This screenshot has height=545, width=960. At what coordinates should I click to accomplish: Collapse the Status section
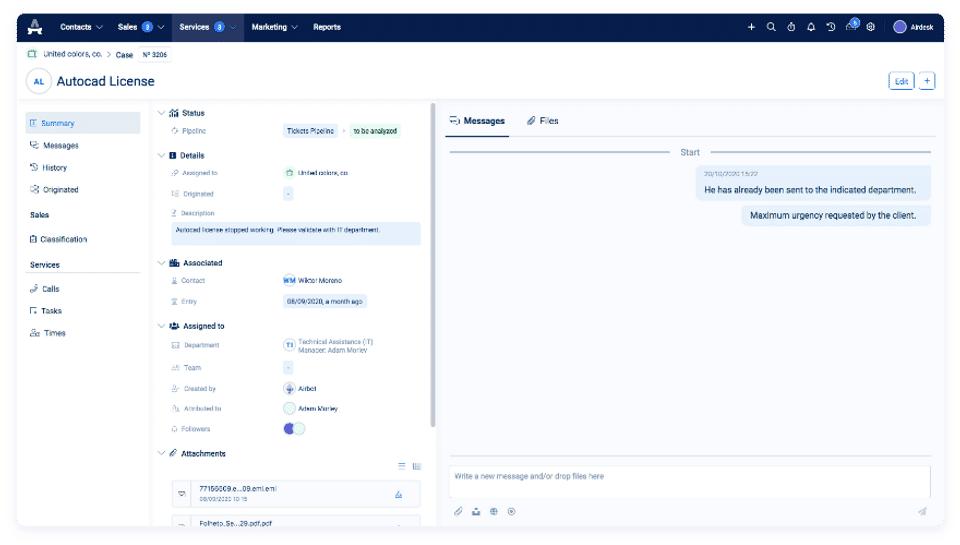click(x=161, y=113)
